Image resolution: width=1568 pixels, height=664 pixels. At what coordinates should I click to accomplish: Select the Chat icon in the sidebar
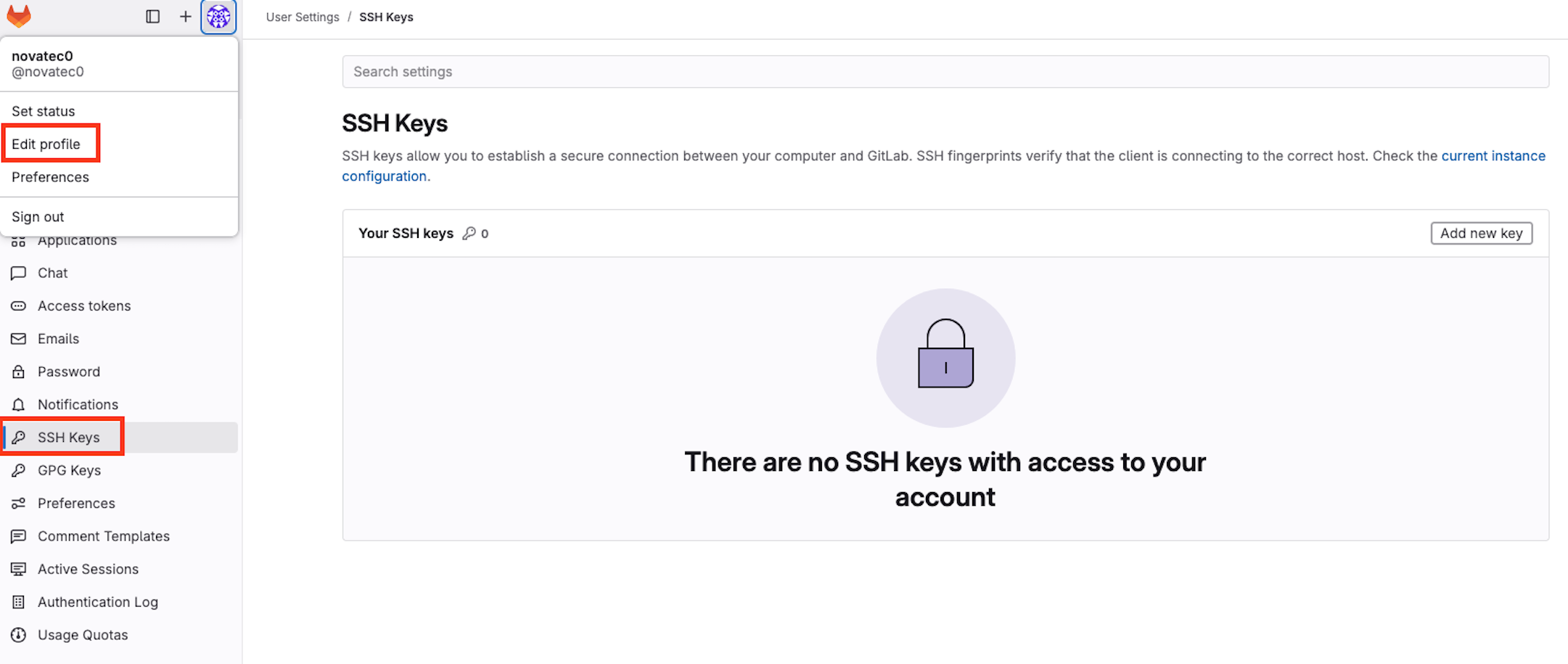tap(19, 273)
